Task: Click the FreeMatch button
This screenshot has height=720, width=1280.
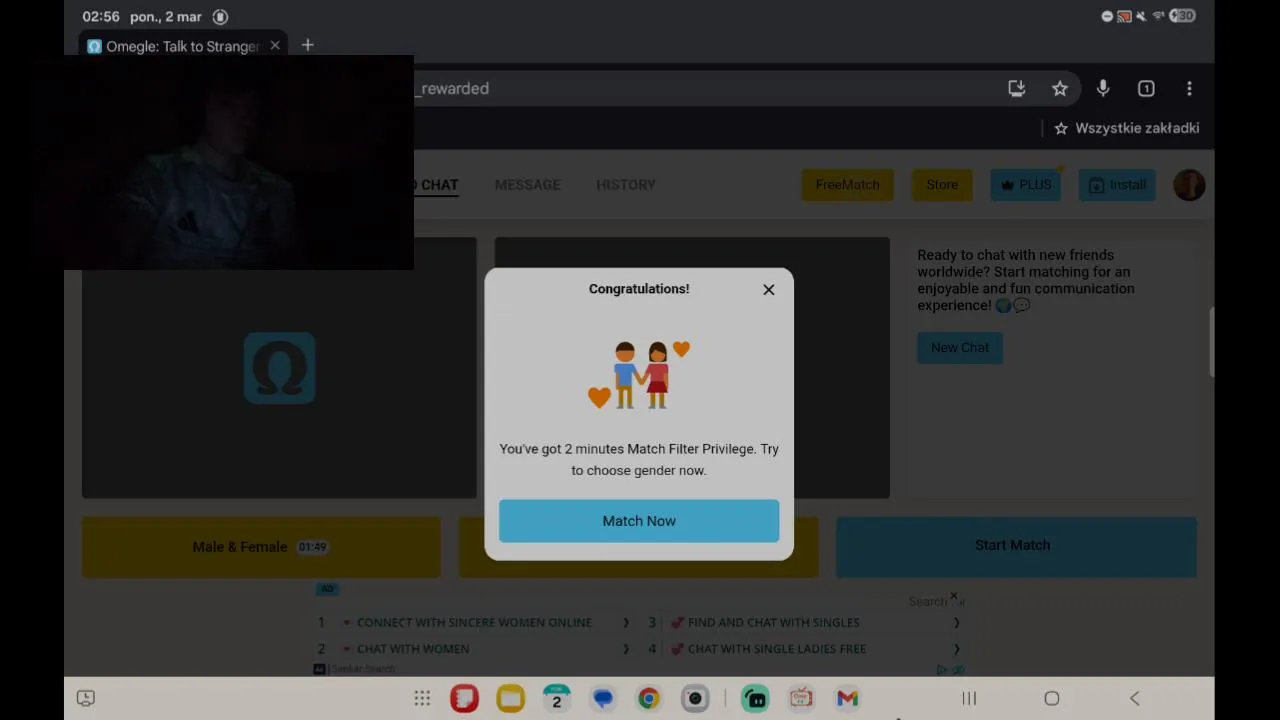Action: coord(847,185)
